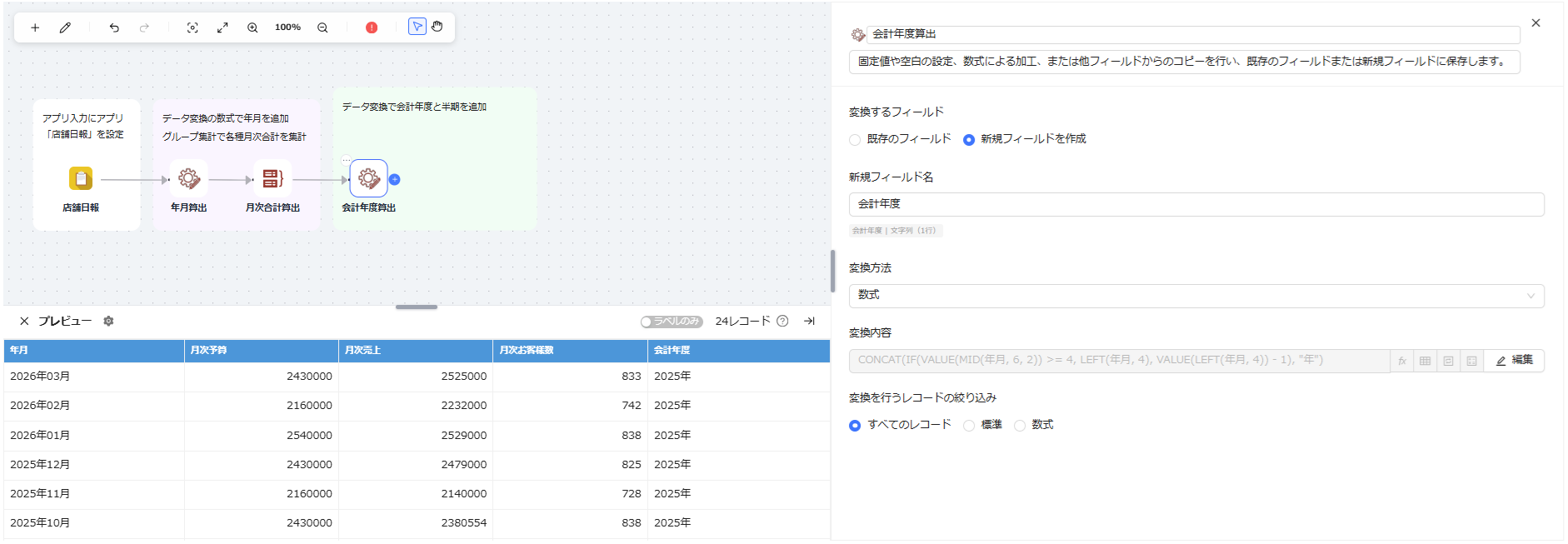
Task: Toggle fullscreen expand arrows icon
Action: [x=222, y=27]
